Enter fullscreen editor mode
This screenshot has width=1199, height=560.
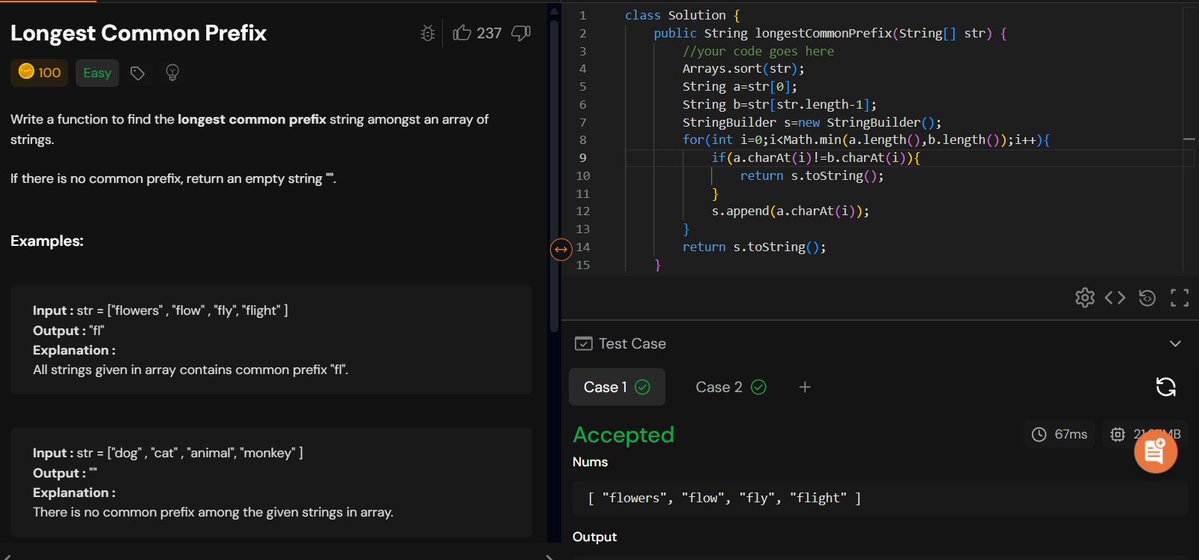pos(1180,298)
